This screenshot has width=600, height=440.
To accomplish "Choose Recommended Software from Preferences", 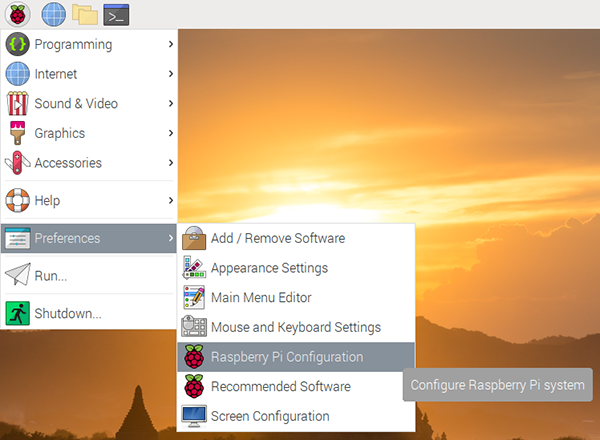I will 296,386.
